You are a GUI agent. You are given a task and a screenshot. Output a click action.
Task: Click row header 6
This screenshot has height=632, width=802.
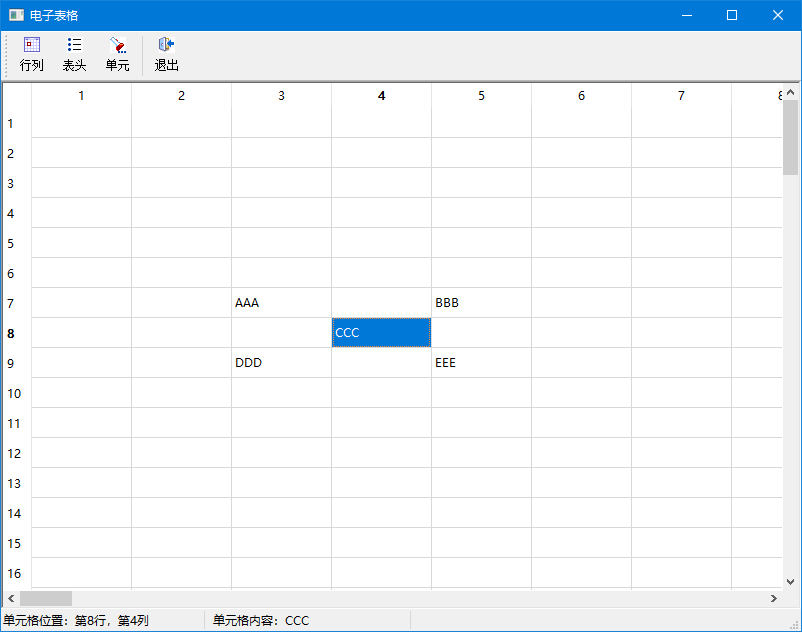17,273
